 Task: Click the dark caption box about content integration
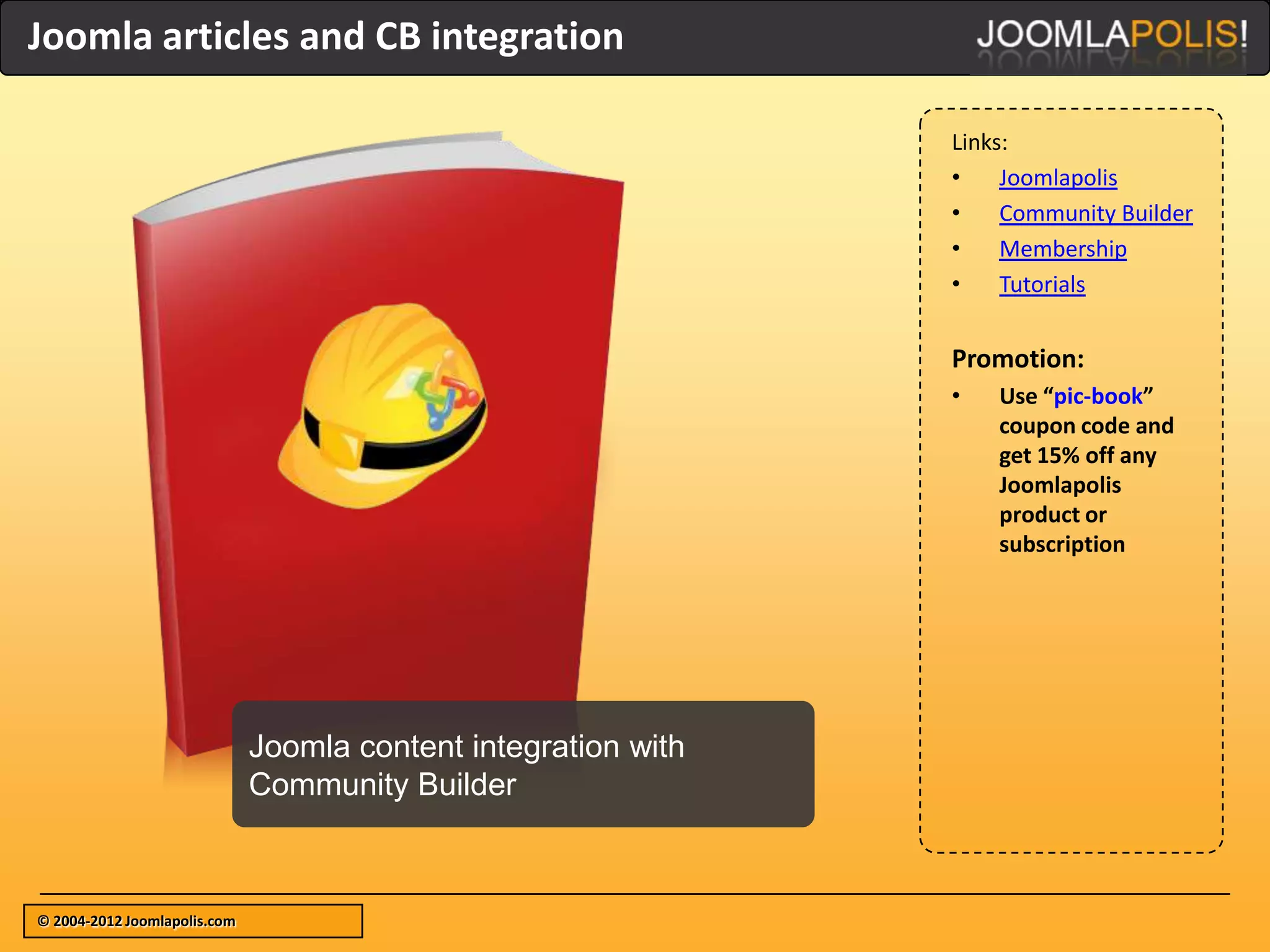coord(523,764)
